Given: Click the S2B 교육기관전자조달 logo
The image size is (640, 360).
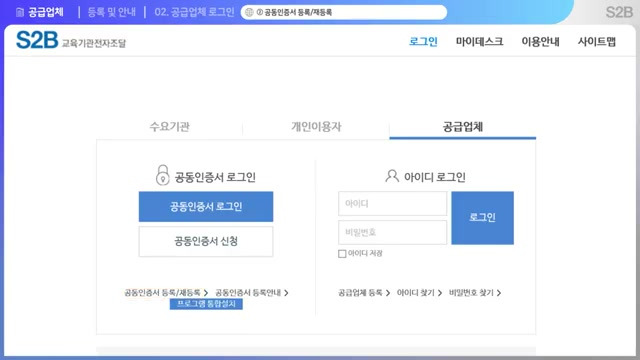Looking at the screenshot, I should [x=71, y=40].
